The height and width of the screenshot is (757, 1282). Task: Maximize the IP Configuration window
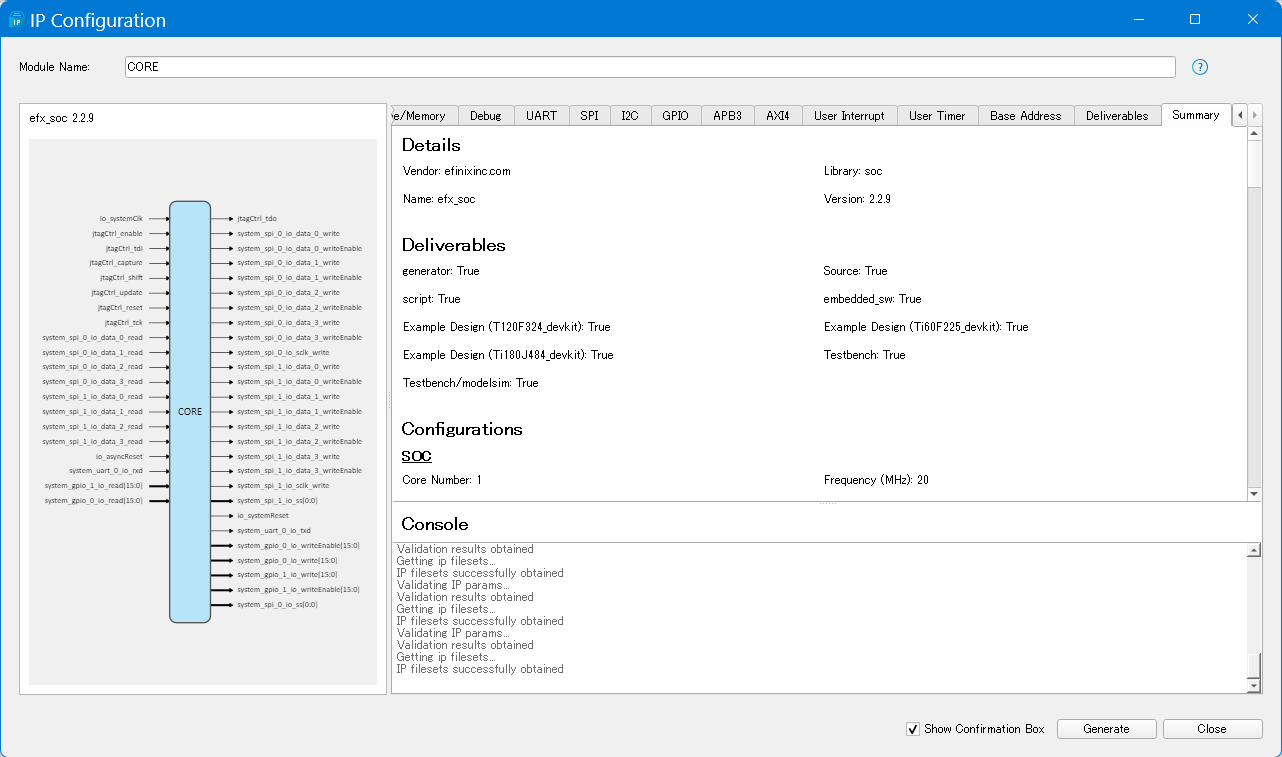coord(1194,20)
